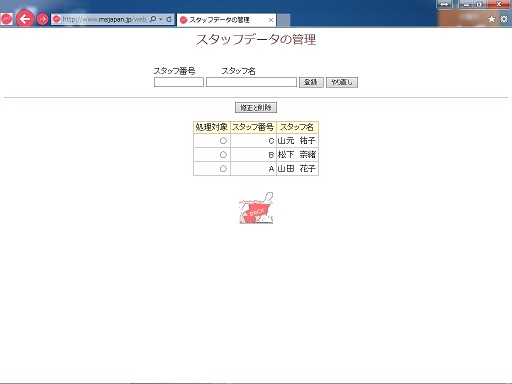Open a new blank tab

(283, 20)
